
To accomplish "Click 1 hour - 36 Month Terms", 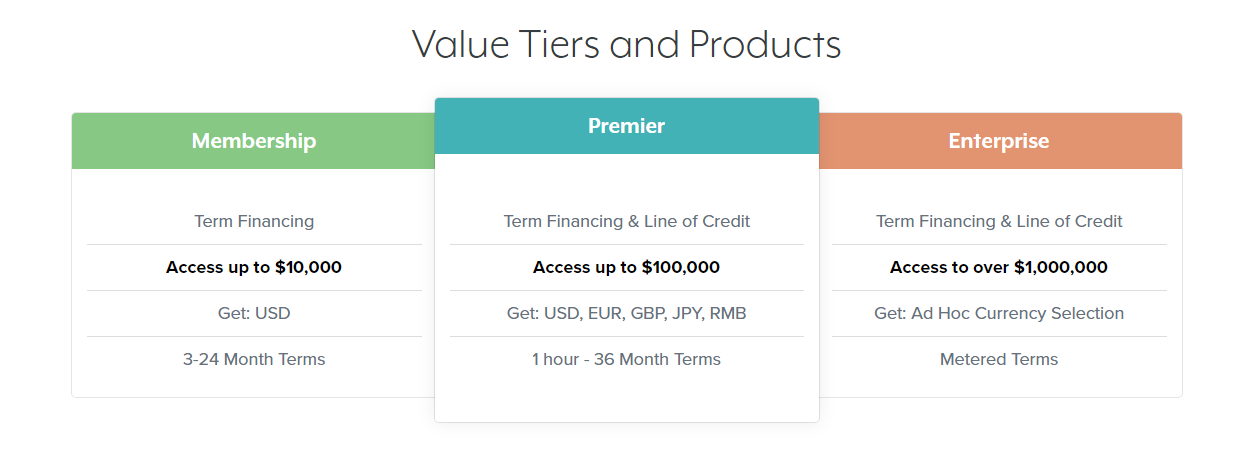I will (627, 359).
